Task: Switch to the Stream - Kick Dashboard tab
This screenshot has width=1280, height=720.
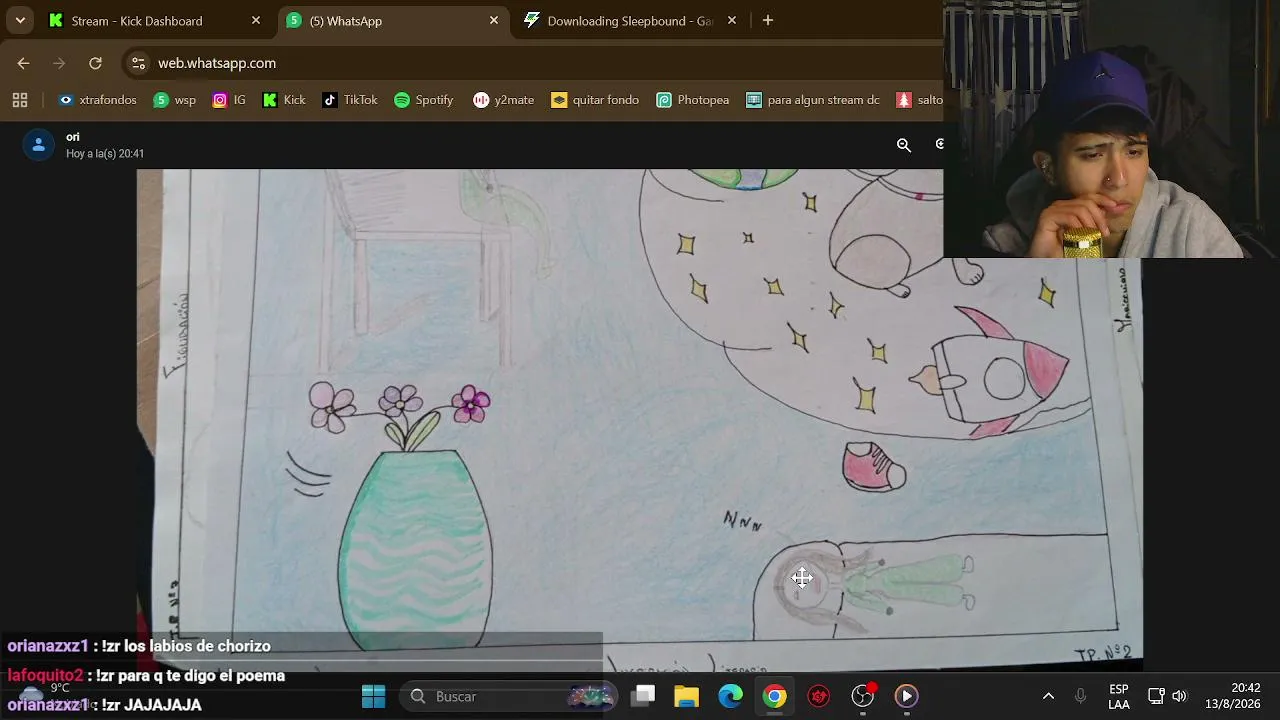Action: tap(155, 20)
